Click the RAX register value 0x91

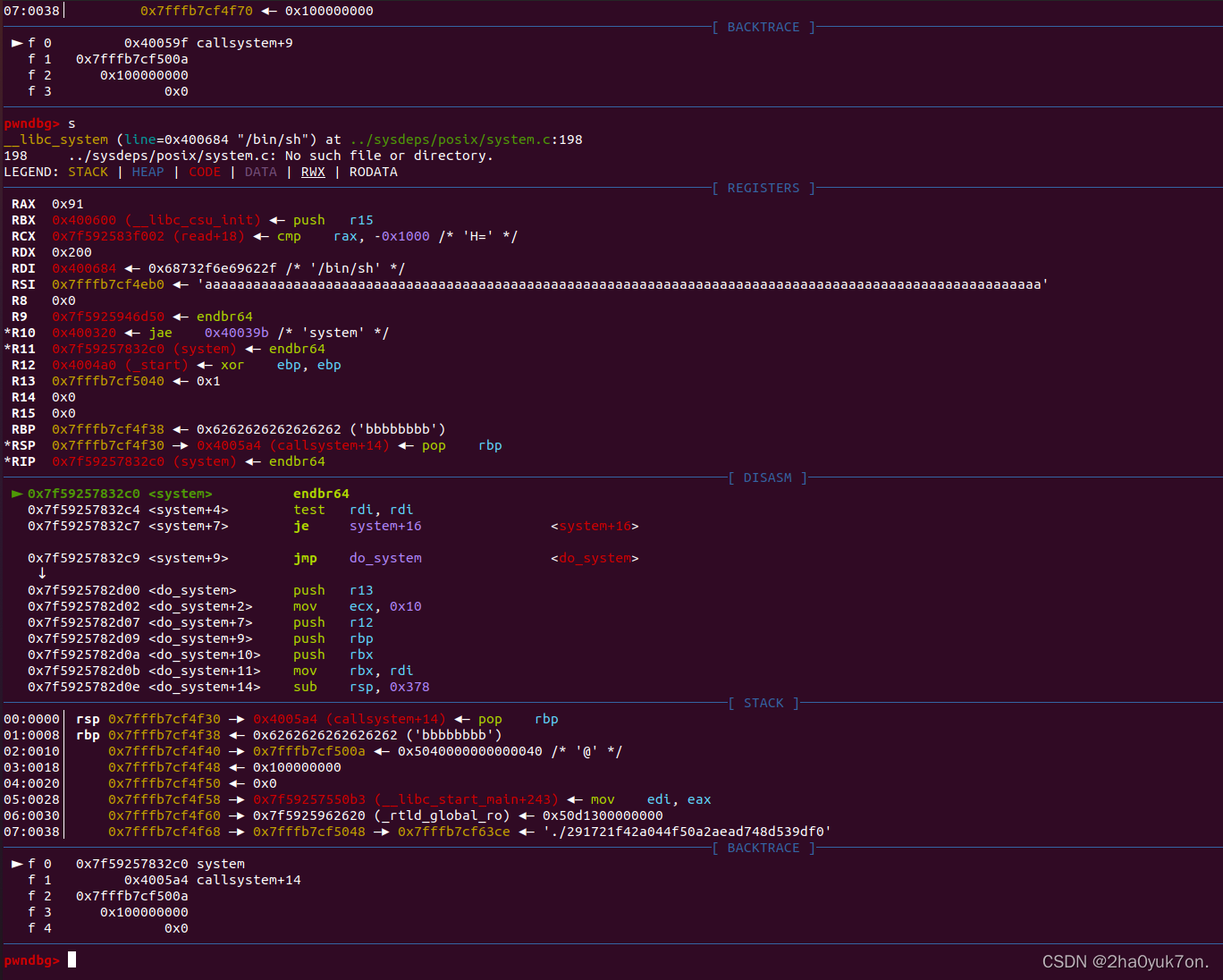point(67,204)
